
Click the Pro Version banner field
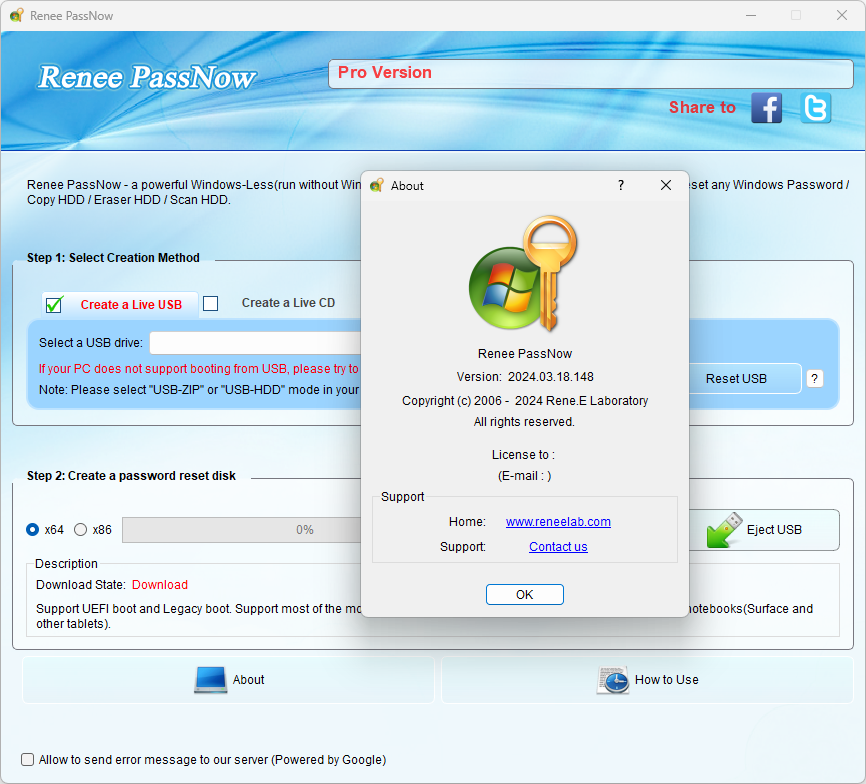point(590,74)
